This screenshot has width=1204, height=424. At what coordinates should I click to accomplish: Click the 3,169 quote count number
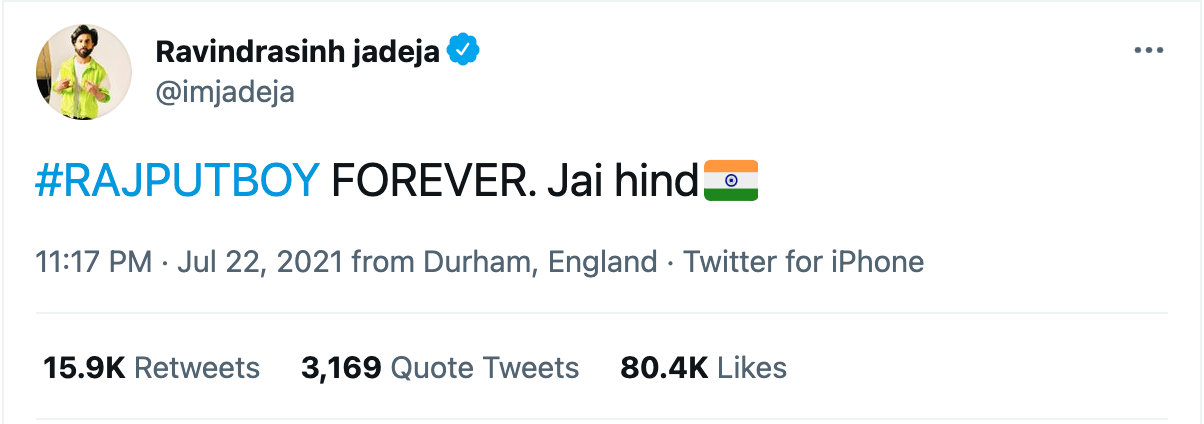pyautogui.click(x=341, y=368)
